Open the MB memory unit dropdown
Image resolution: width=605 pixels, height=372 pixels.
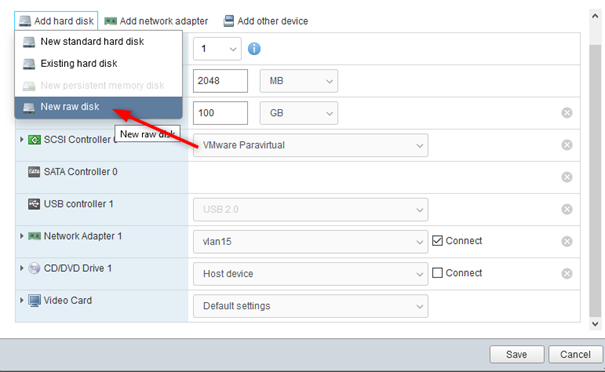tap(299, 81)
